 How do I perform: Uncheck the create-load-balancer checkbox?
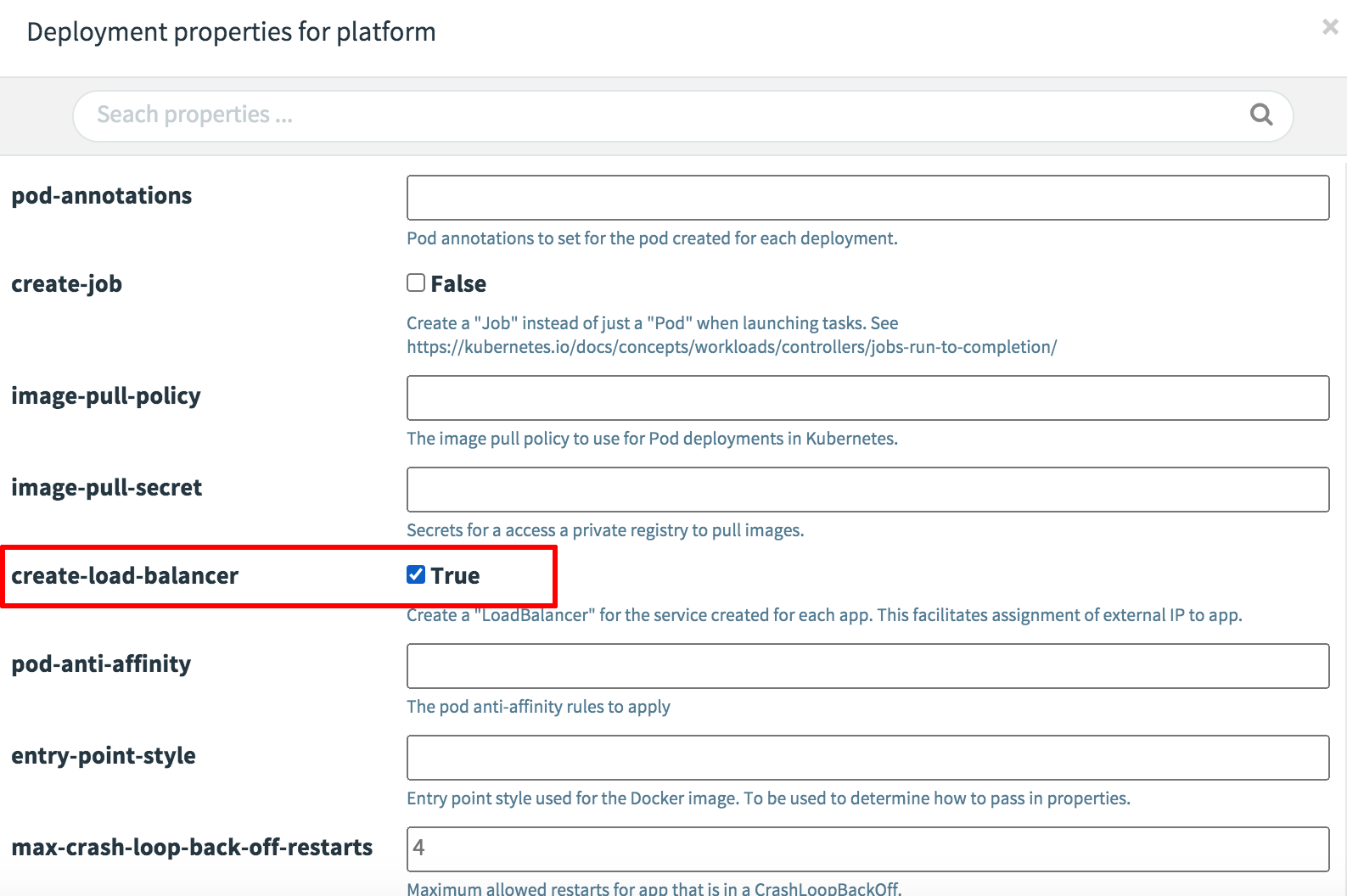click(416, 574)
